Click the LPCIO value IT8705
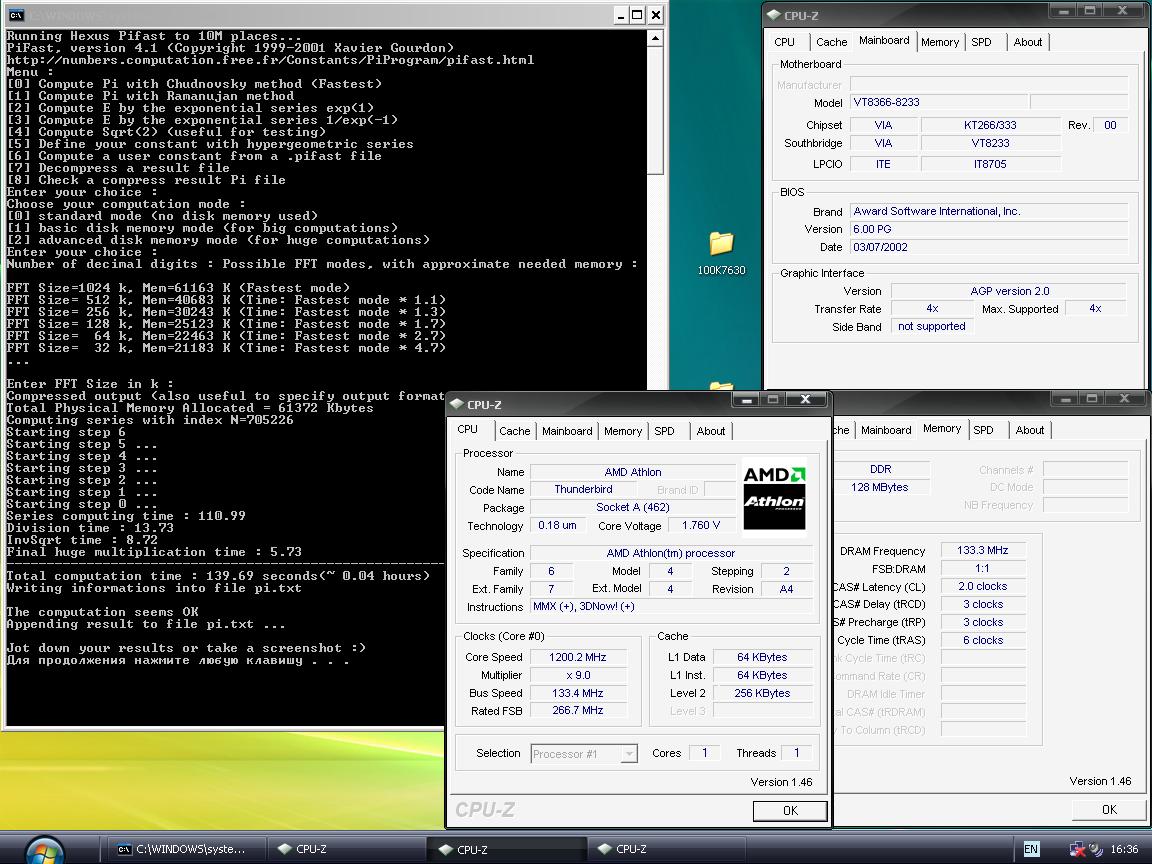 point(990,164)
